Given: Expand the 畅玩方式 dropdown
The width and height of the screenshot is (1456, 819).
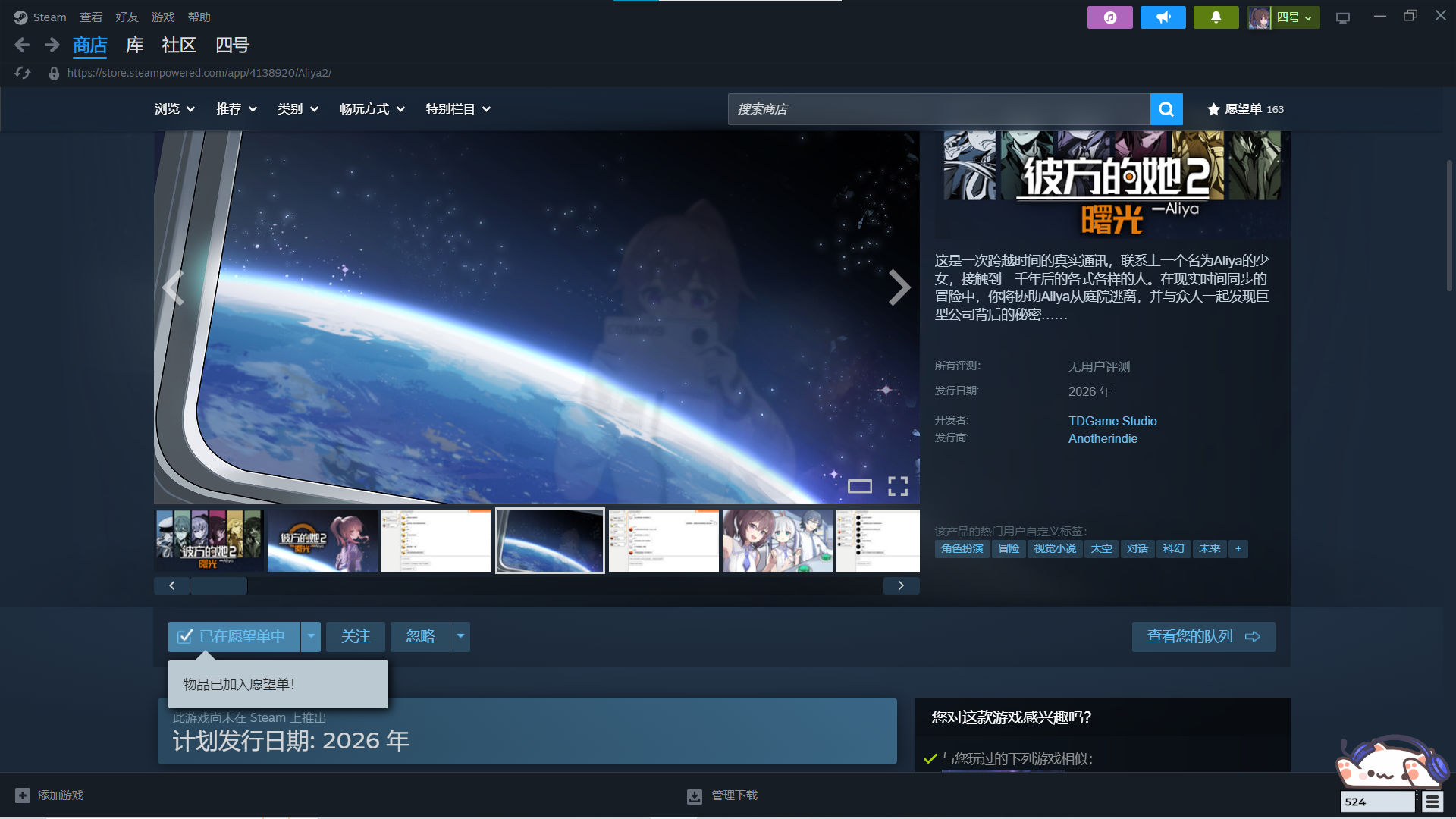Looking at the screenshot, I should click(372, 109).
